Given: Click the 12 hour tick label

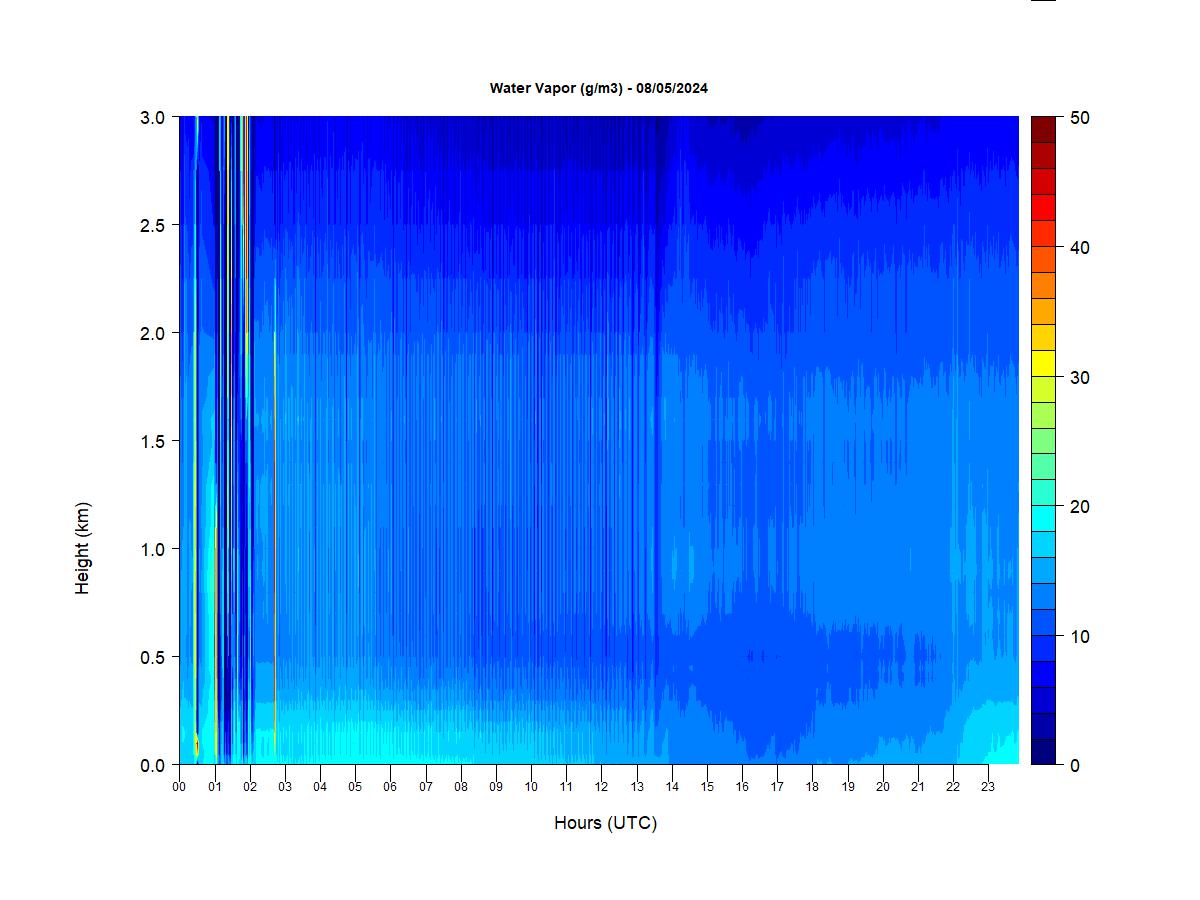Looking at the screenshot, I should (x=601, y=786).
